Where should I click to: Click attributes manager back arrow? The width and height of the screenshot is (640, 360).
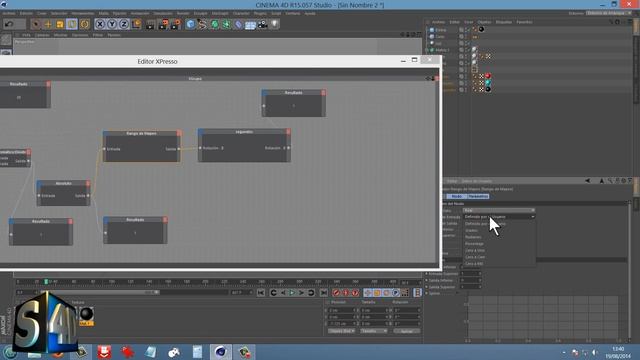[588, 181]
